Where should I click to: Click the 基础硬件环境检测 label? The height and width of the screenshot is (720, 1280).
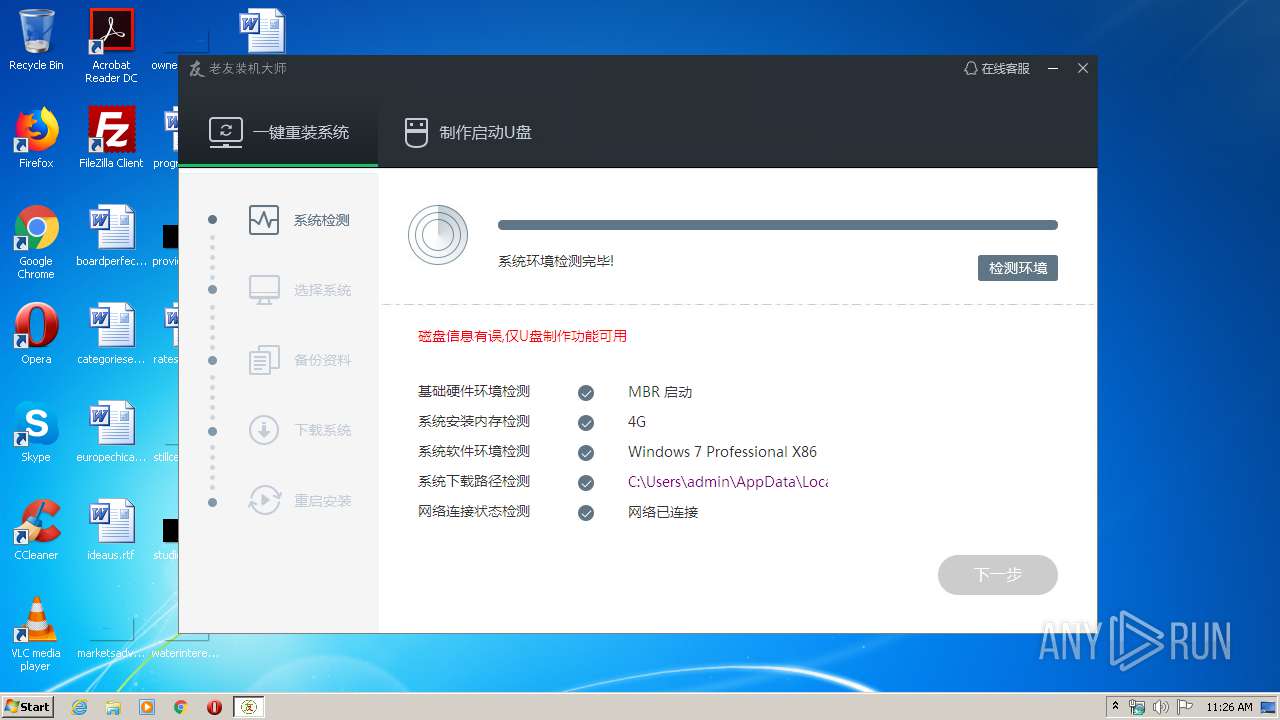pyautogui.click(x=474, y=391)
